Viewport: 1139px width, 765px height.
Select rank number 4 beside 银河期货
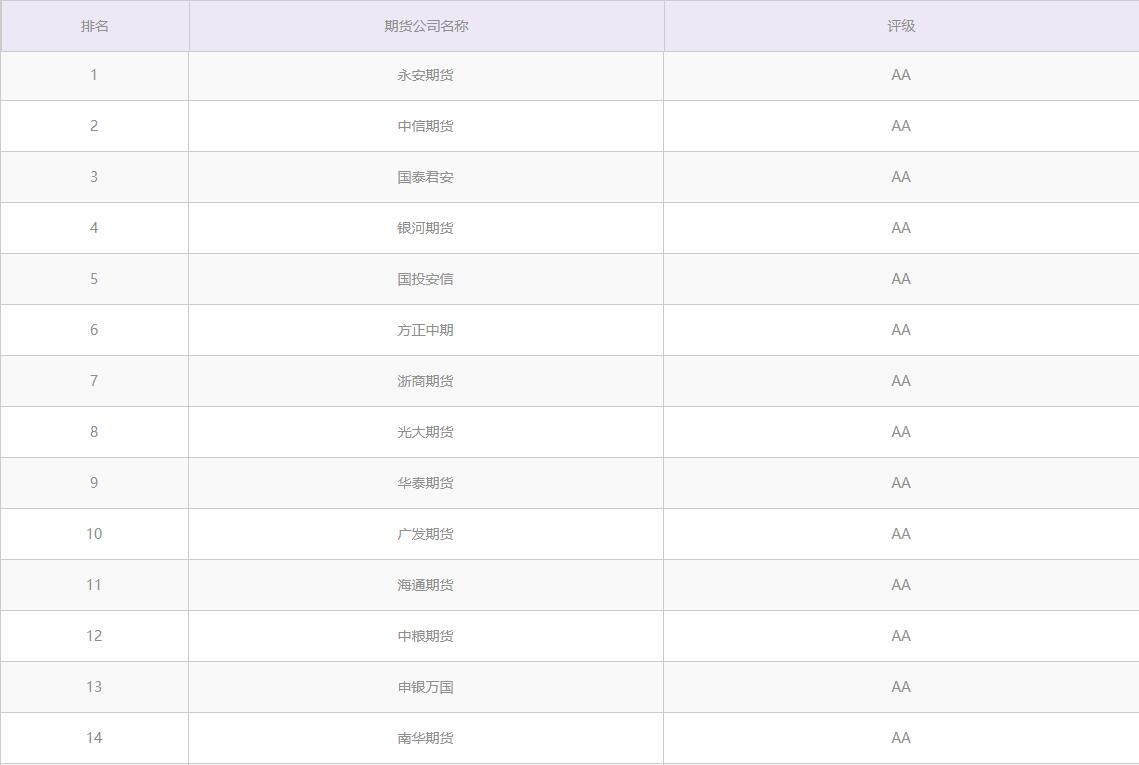94,227
